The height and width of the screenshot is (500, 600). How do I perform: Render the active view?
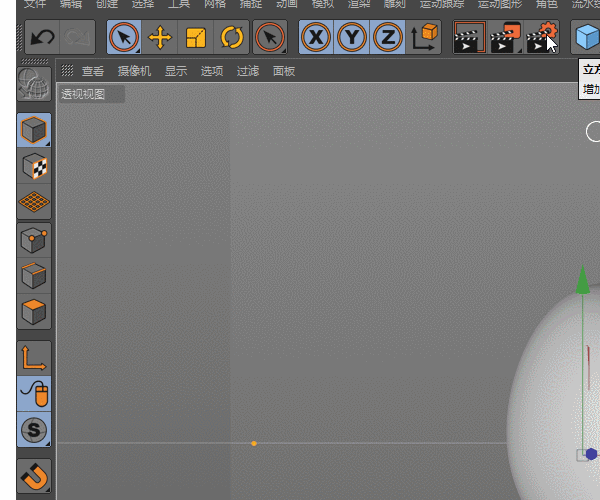click(x=470, y=37)
